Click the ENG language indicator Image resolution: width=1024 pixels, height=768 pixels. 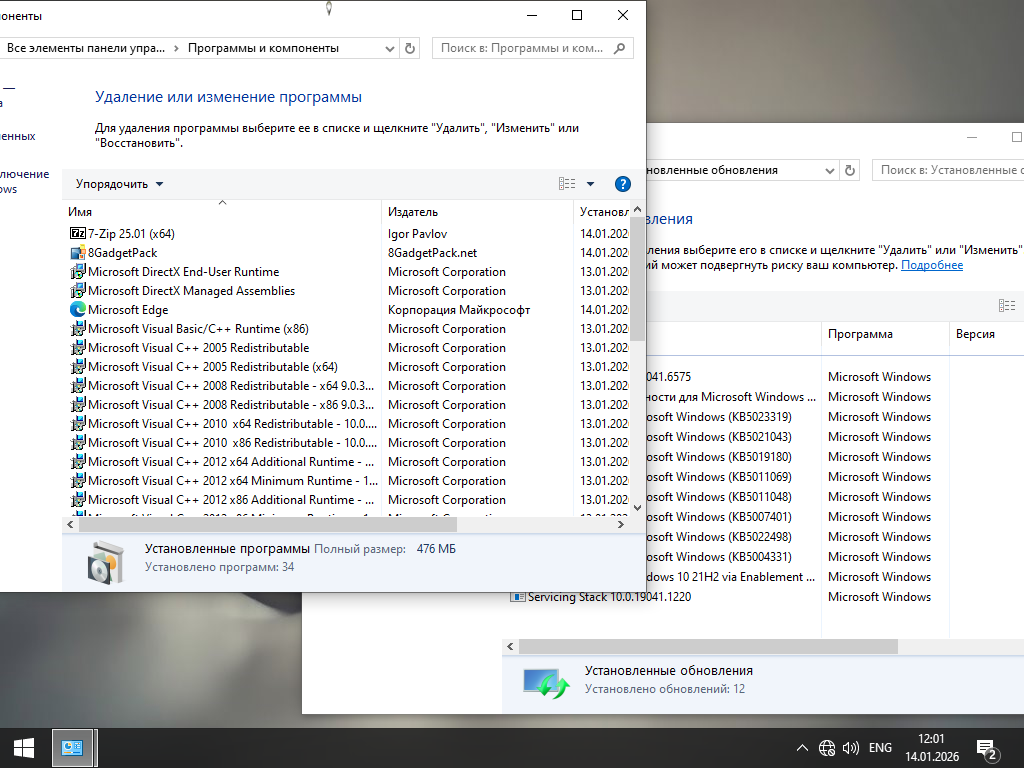coord(880,748)
